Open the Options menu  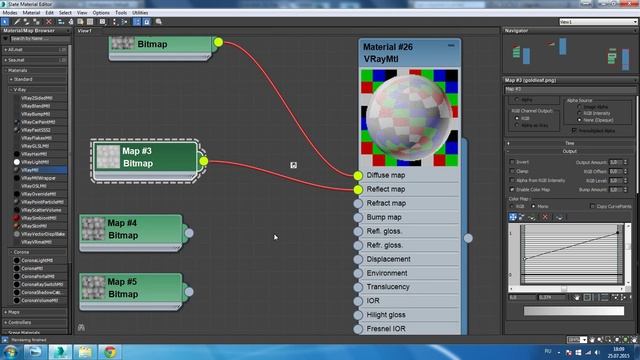[101, 13]
